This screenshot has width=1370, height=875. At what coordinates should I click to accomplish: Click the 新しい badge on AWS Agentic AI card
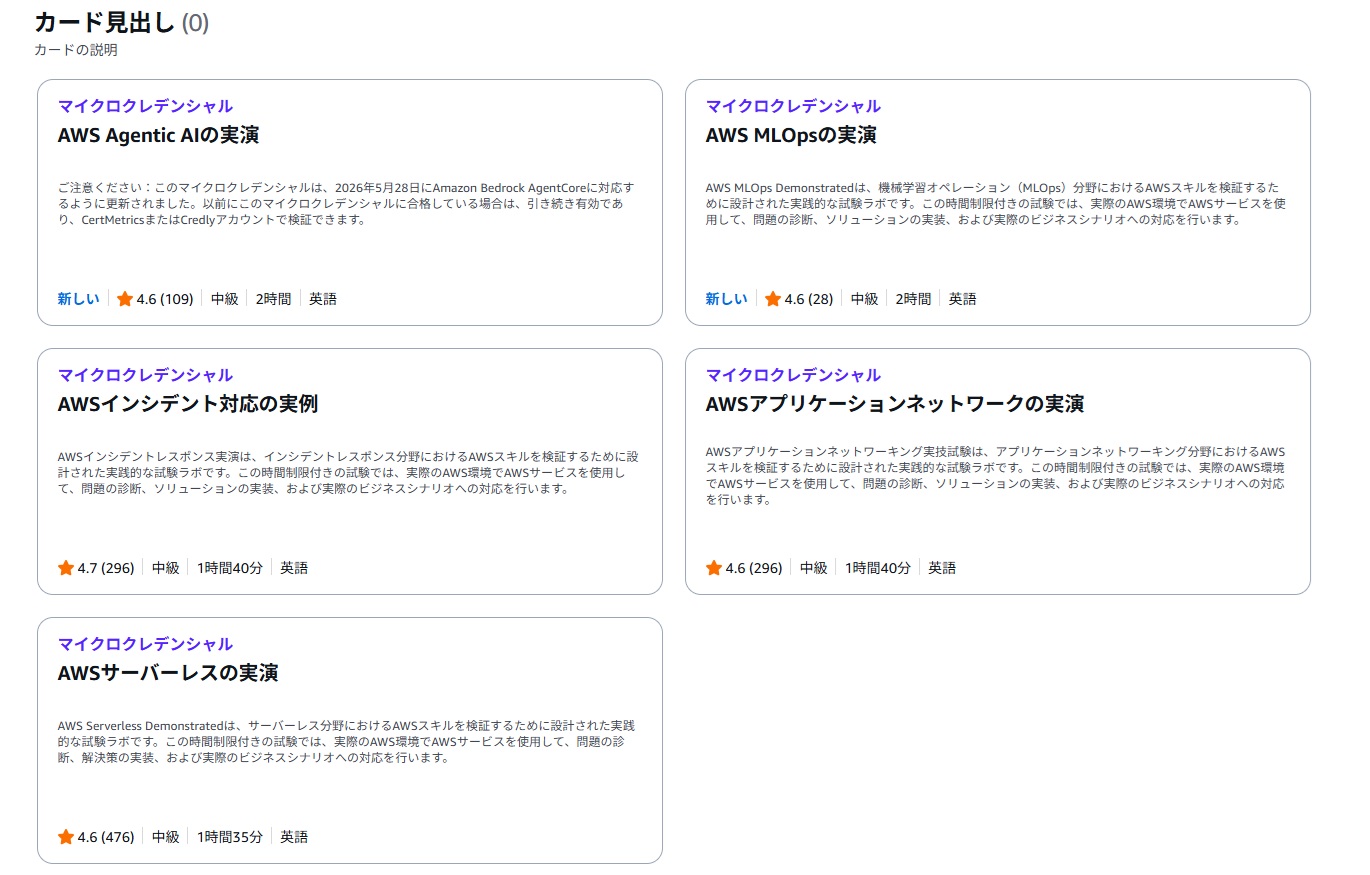coord(79,299)
